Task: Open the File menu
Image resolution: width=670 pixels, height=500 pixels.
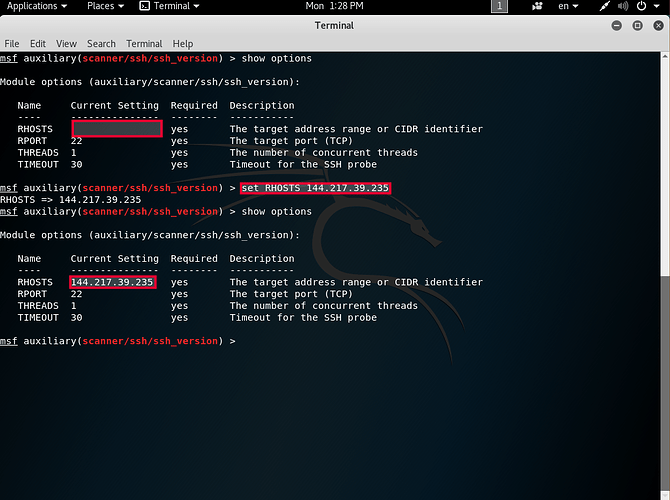Action: [12, 44]
